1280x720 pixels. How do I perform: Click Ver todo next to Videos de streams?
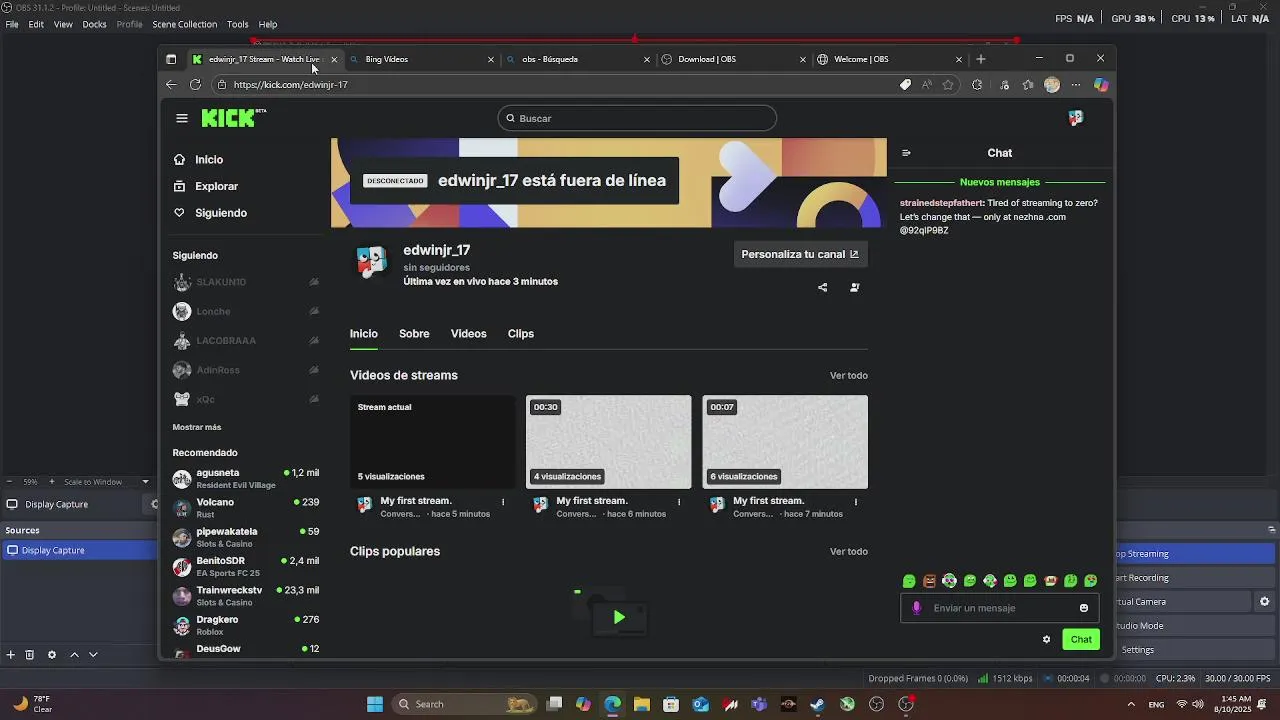tap(849, 376)
